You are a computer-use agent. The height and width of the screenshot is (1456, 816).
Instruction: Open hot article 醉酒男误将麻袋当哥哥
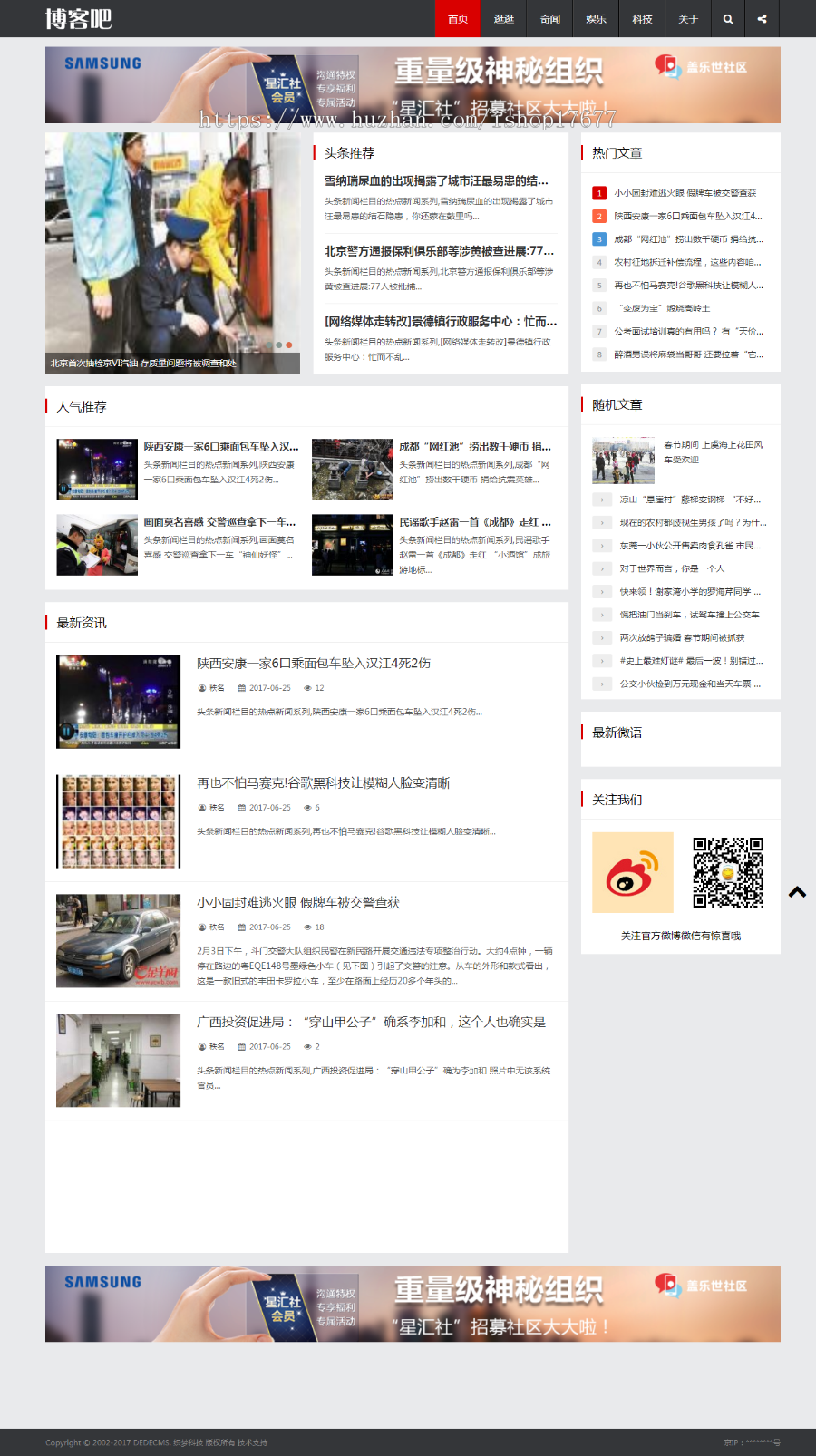[689, 354]
